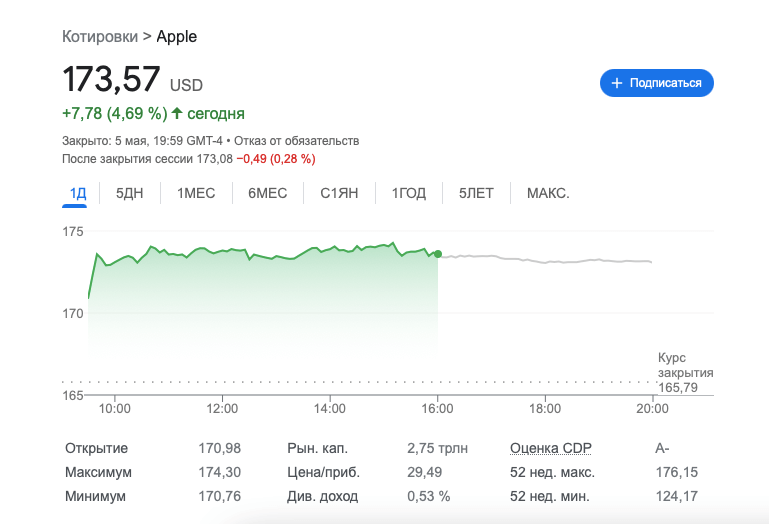Click the 14:00 time axis label
This screenshot has width=769, height=524.
330,409
